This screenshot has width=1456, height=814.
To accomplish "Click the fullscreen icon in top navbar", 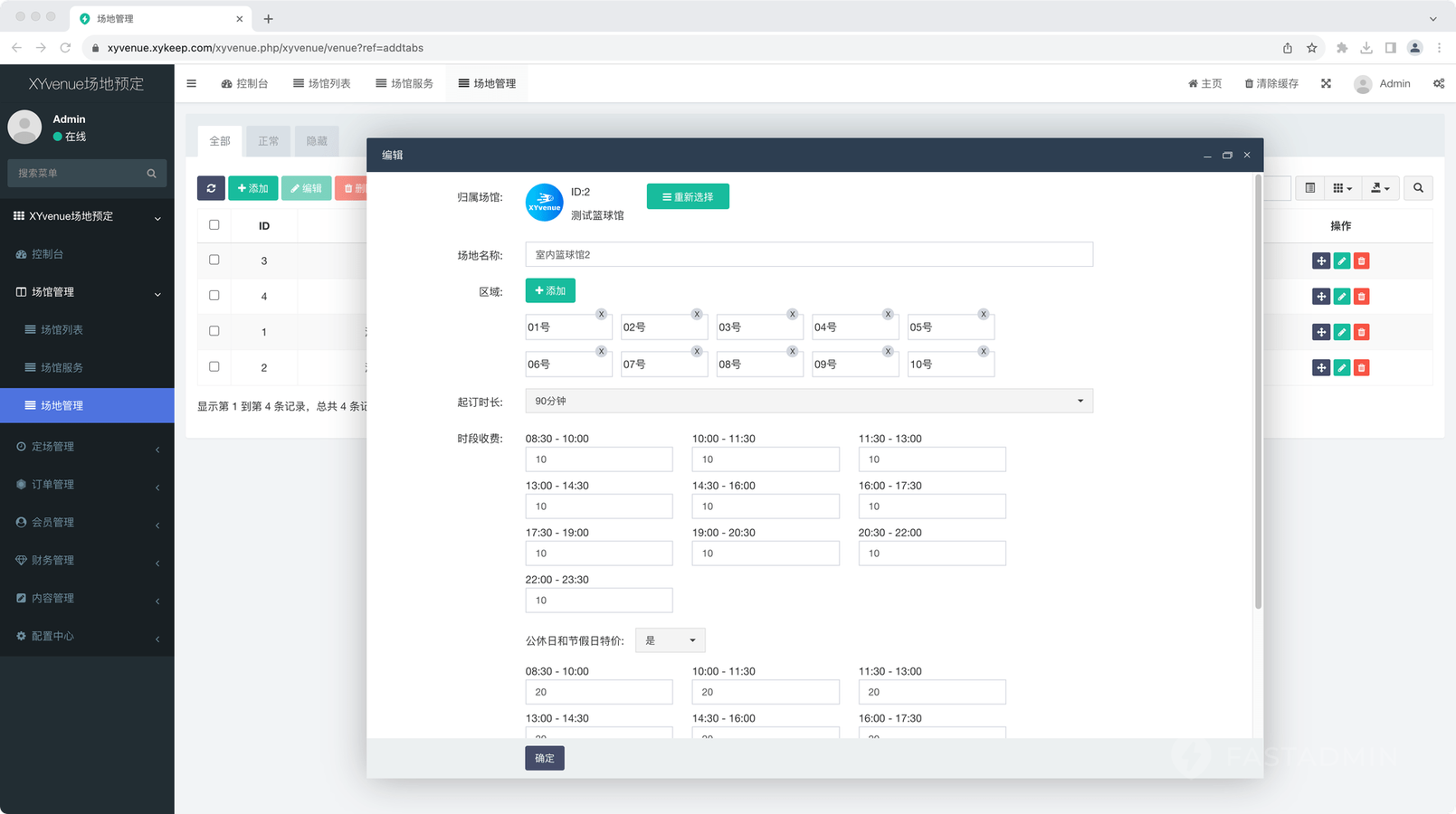I will (1326, 83).
